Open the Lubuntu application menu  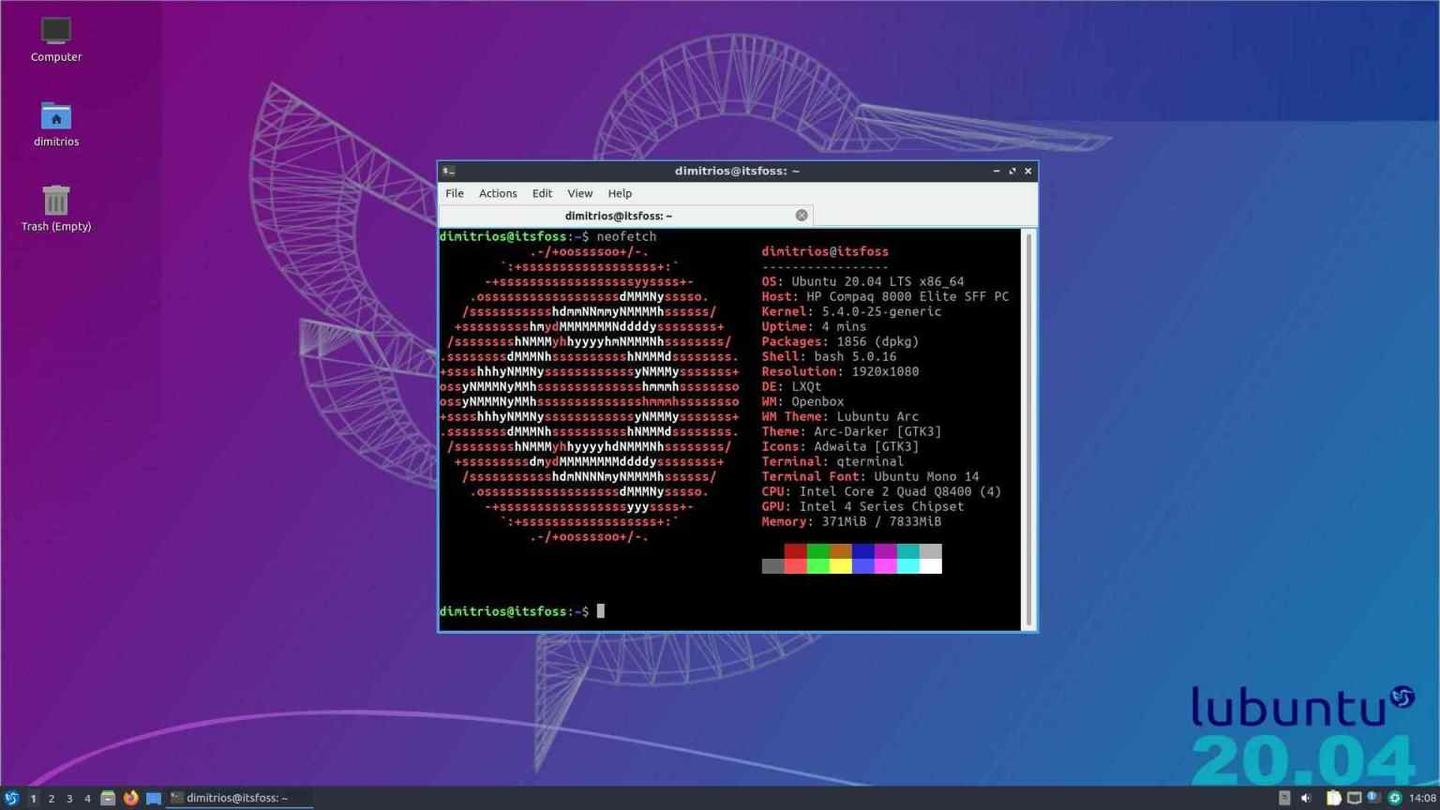pyautogui.click(x=10, y=797)
